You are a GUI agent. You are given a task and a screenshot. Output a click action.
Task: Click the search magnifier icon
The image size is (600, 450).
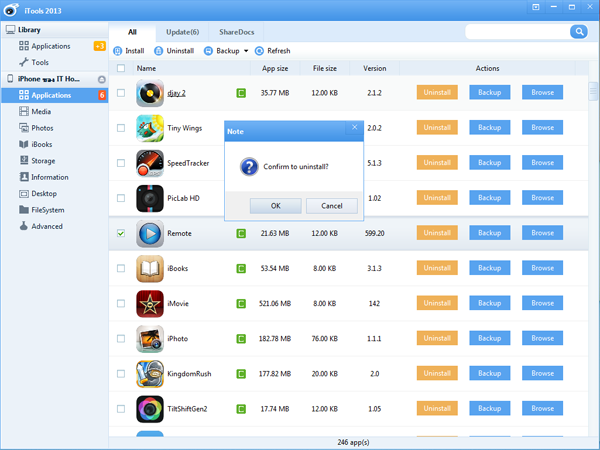click(578, 32)
